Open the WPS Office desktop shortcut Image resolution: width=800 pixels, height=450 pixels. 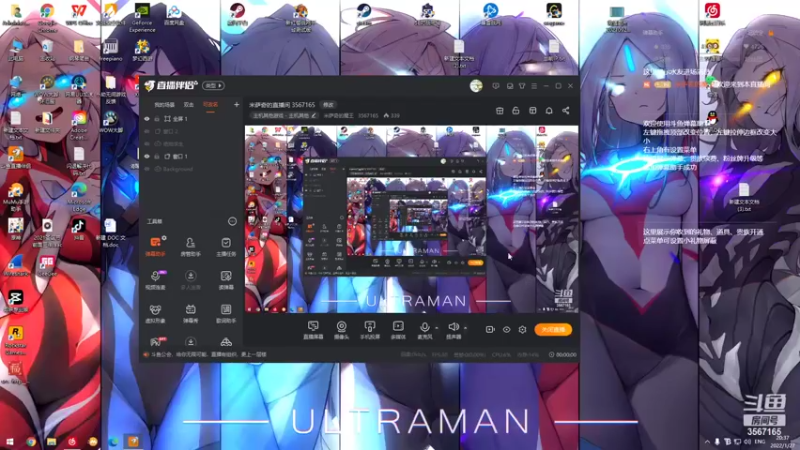[x=79, y=14]
